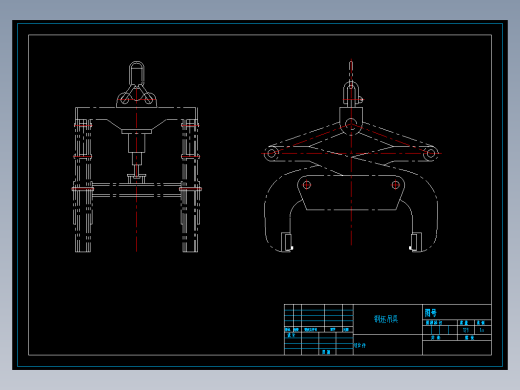Screen dimensions: 520x390
Task: Select the 图号 label in title block
Action: click(430, 313)
